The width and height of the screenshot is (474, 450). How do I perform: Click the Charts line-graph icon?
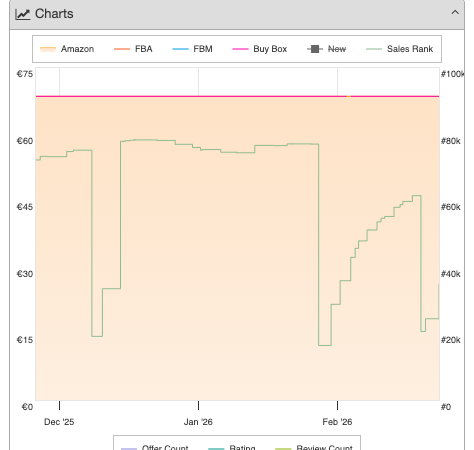23,14
